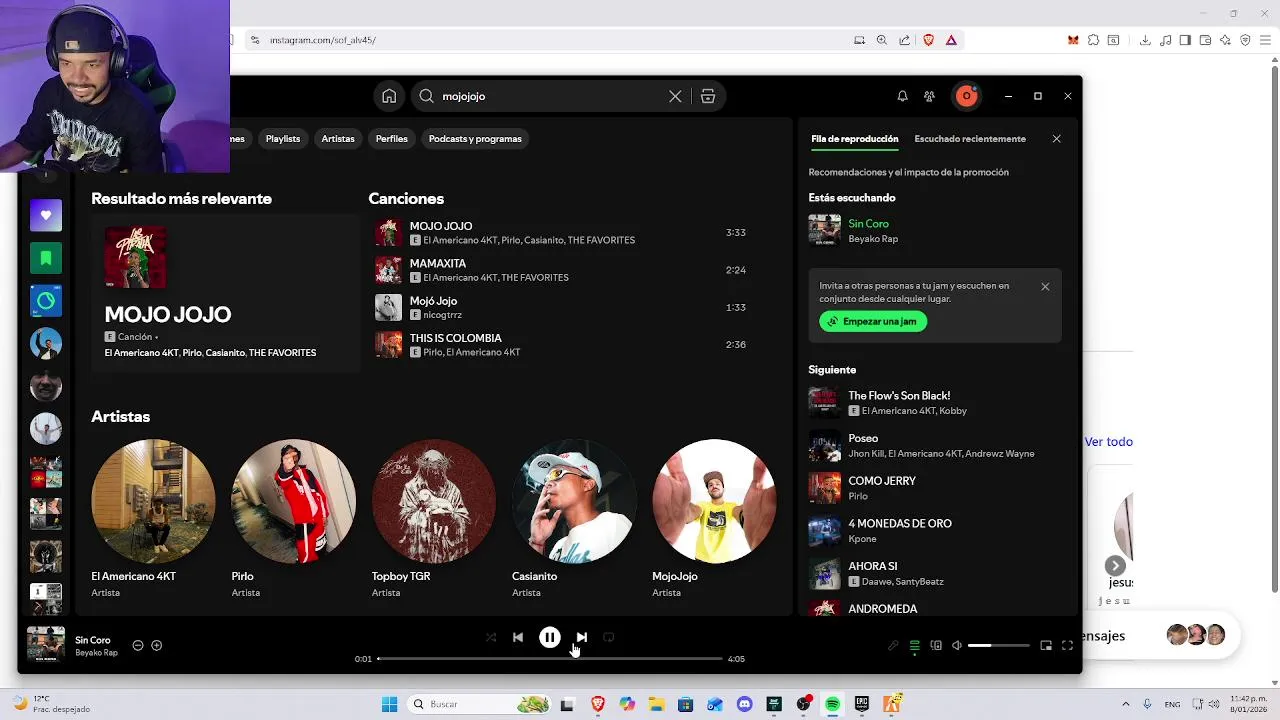Open MetaMask fox extension in Brave
Viewport: 1280px width, 720px height.
click(x=1073, y=40)
